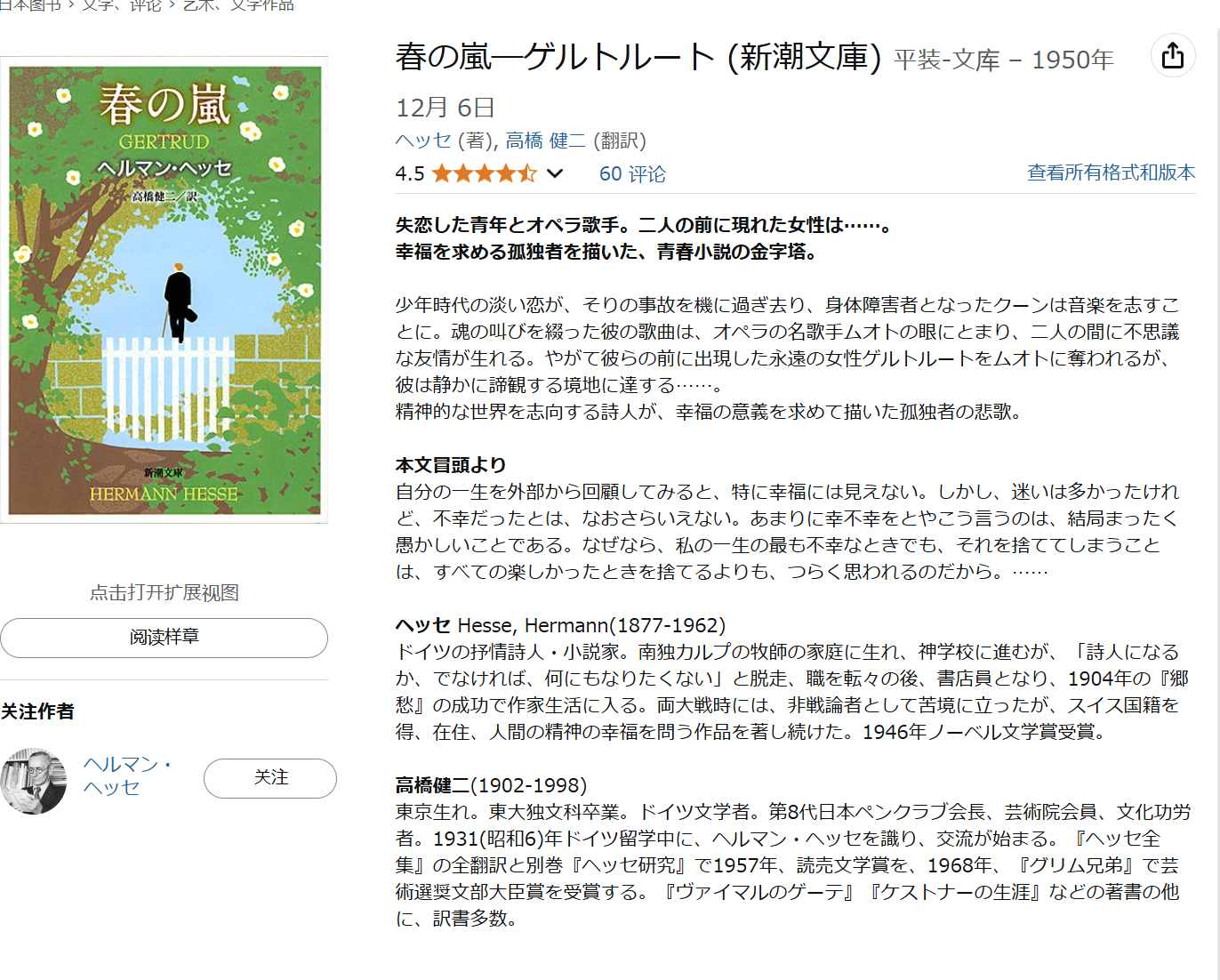Open the book cover thumbnail 春の嵐
The image size is (1220, 980).
tap(165, 290)
